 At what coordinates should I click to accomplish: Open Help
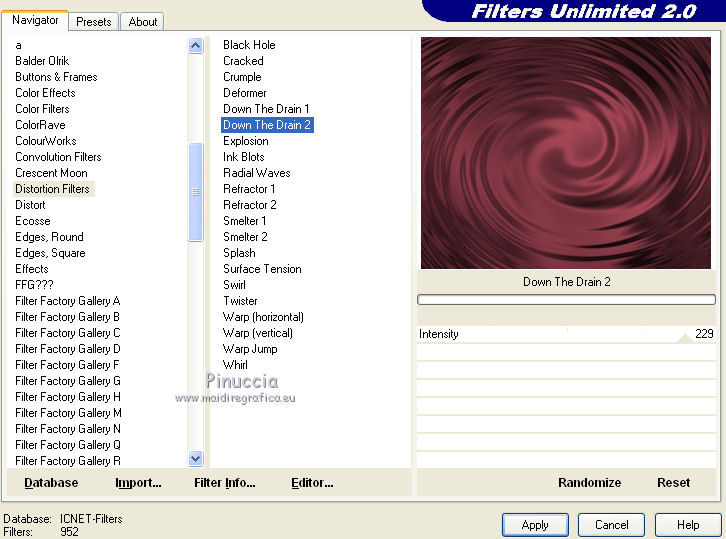(x=688, y=525)
